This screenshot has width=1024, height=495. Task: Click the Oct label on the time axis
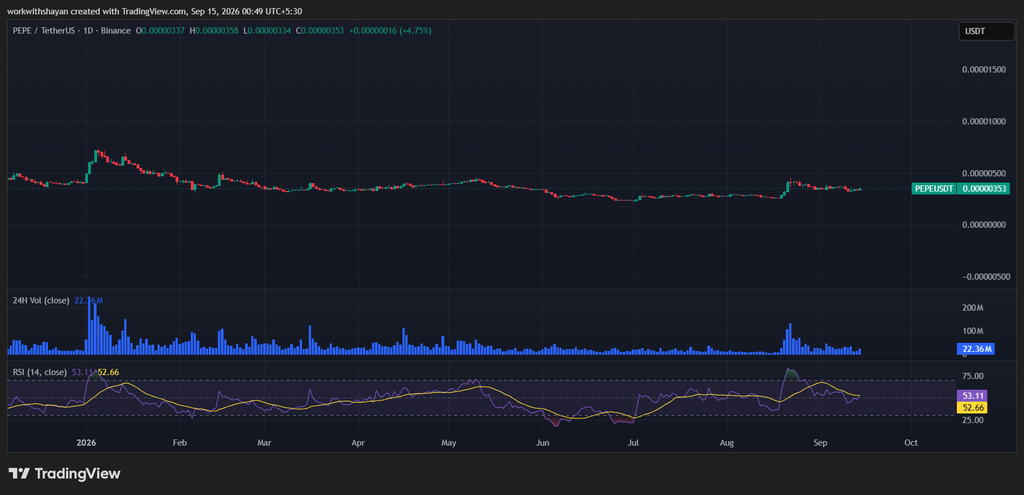pos(911,443)
